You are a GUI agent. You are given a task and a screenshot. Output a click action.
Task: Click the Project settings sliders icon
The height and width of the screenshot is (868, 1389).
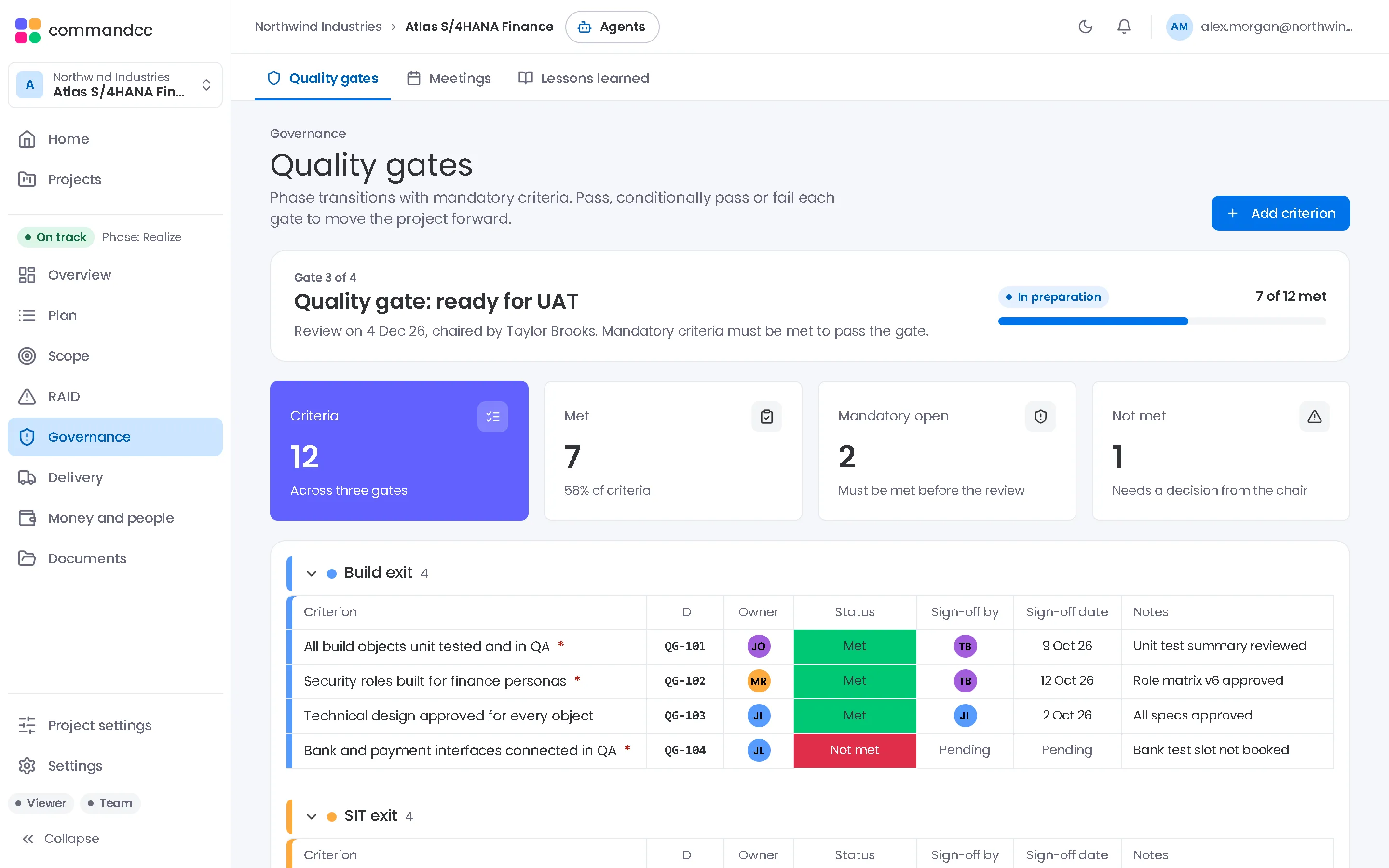tap(27, 725)
